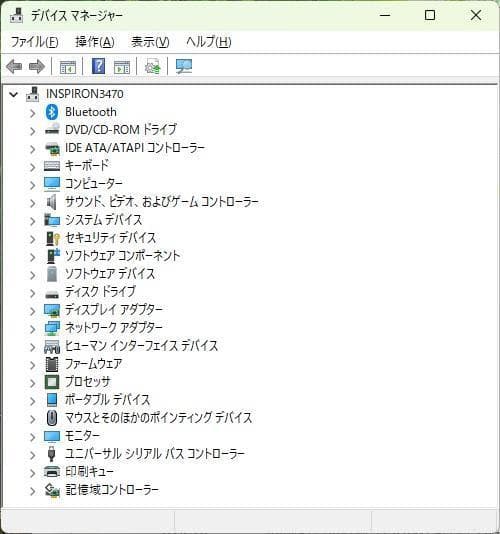
Task: Open the blue Help question-mark icon
Action: (98, 66)
